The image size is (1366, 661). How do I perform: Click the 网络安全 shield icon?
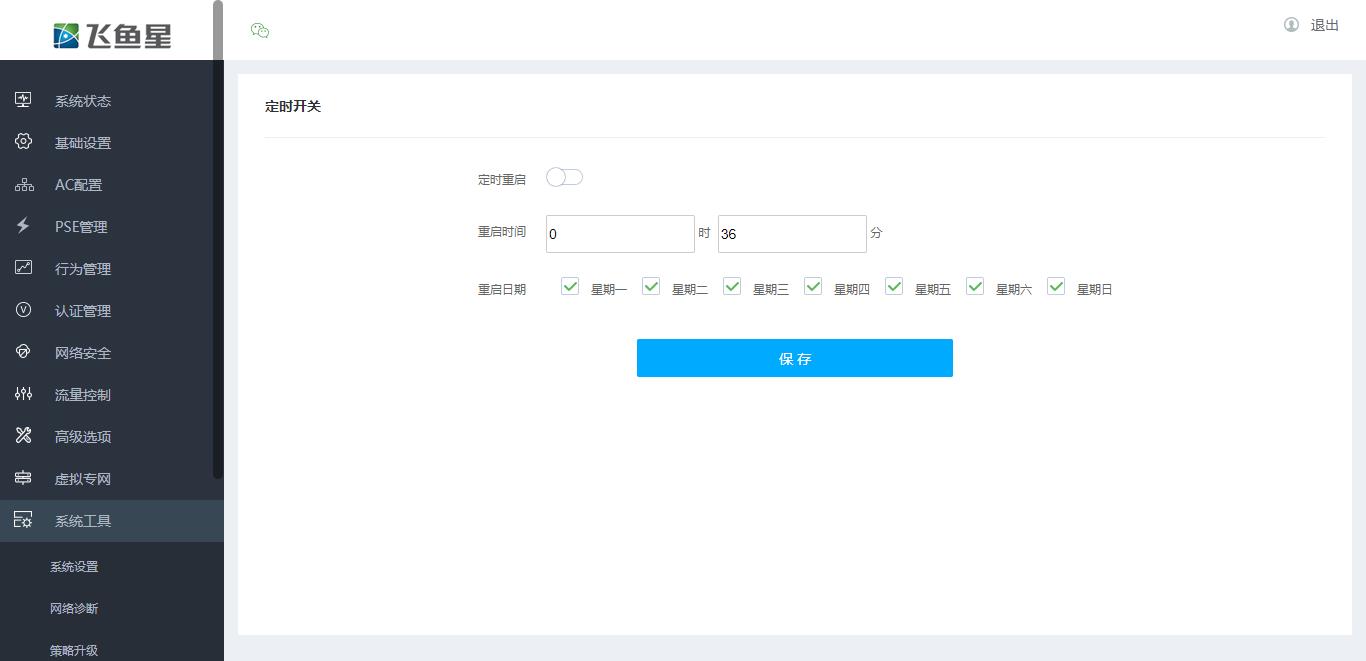click(23, 352)
